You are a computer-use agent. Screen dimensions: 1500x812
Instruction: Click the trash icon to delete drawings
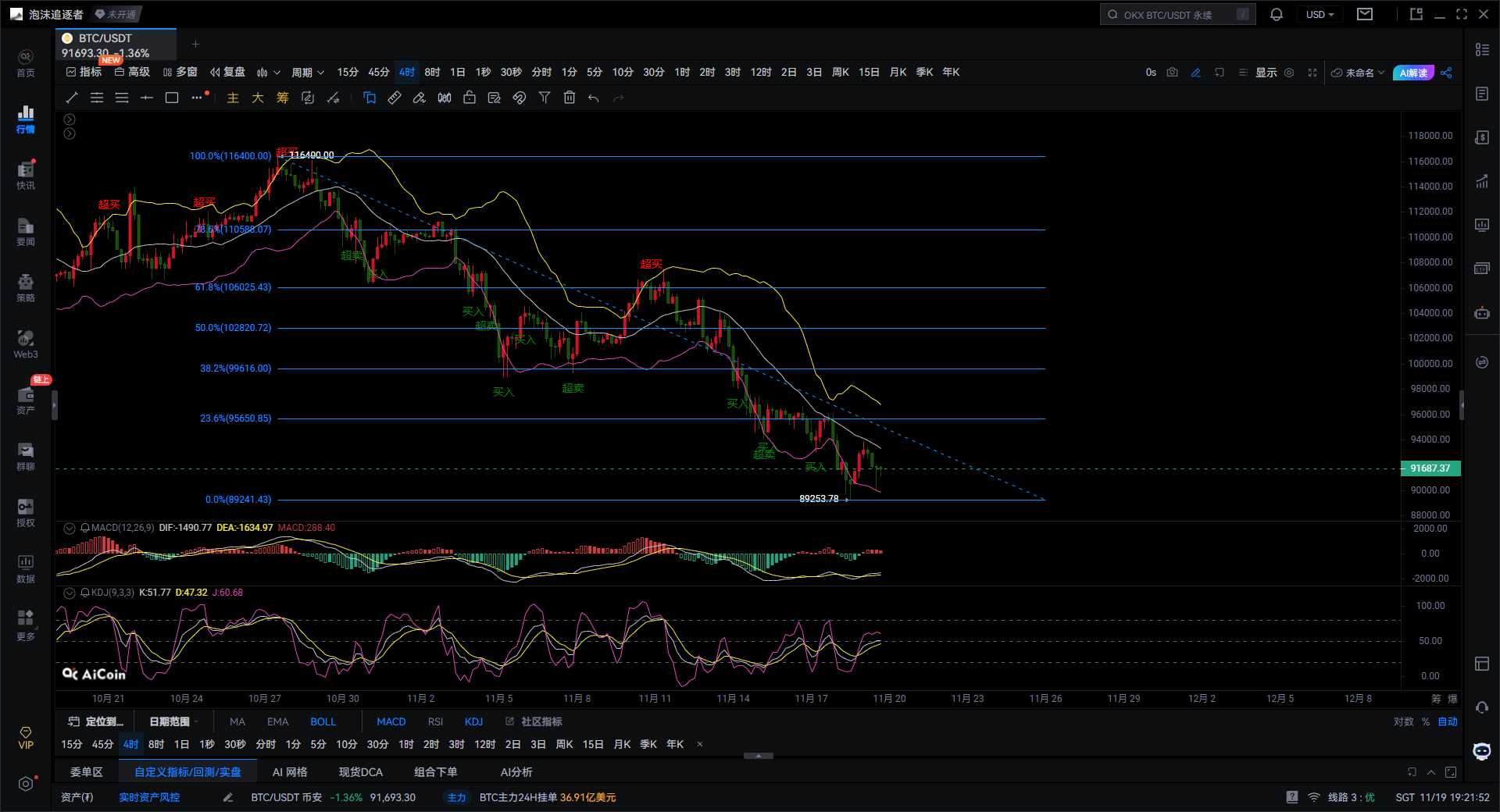pos(570,98)
